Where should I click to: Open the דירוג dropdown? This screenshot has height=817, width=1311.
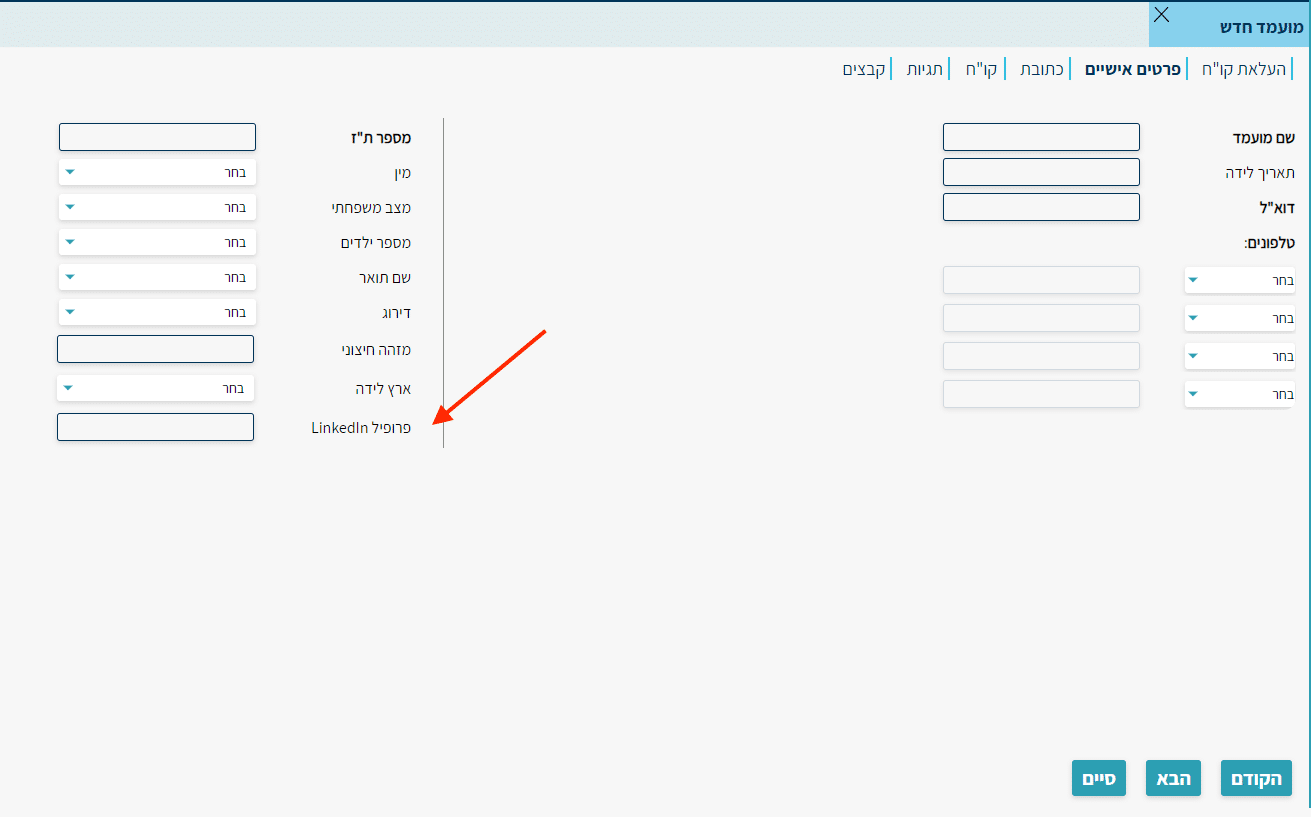(x=157, y=312)
